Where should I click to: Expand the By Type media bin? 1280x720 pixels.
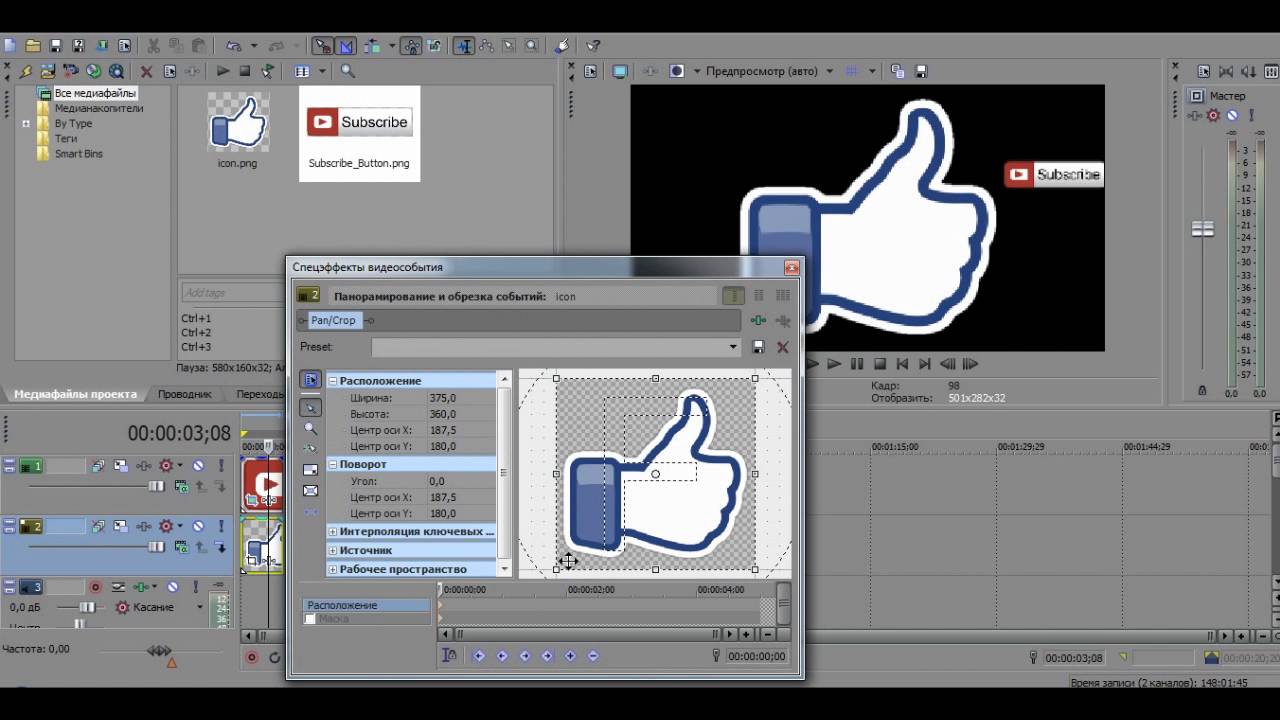pos(26,123)
